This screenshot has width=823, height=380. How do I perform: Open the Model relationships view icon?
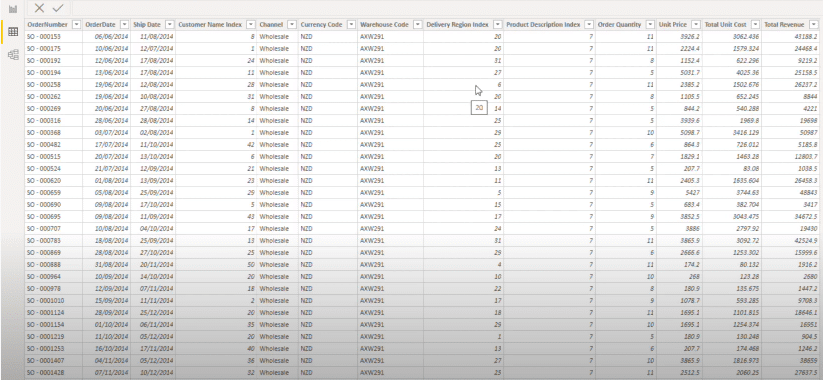[13, 55]
